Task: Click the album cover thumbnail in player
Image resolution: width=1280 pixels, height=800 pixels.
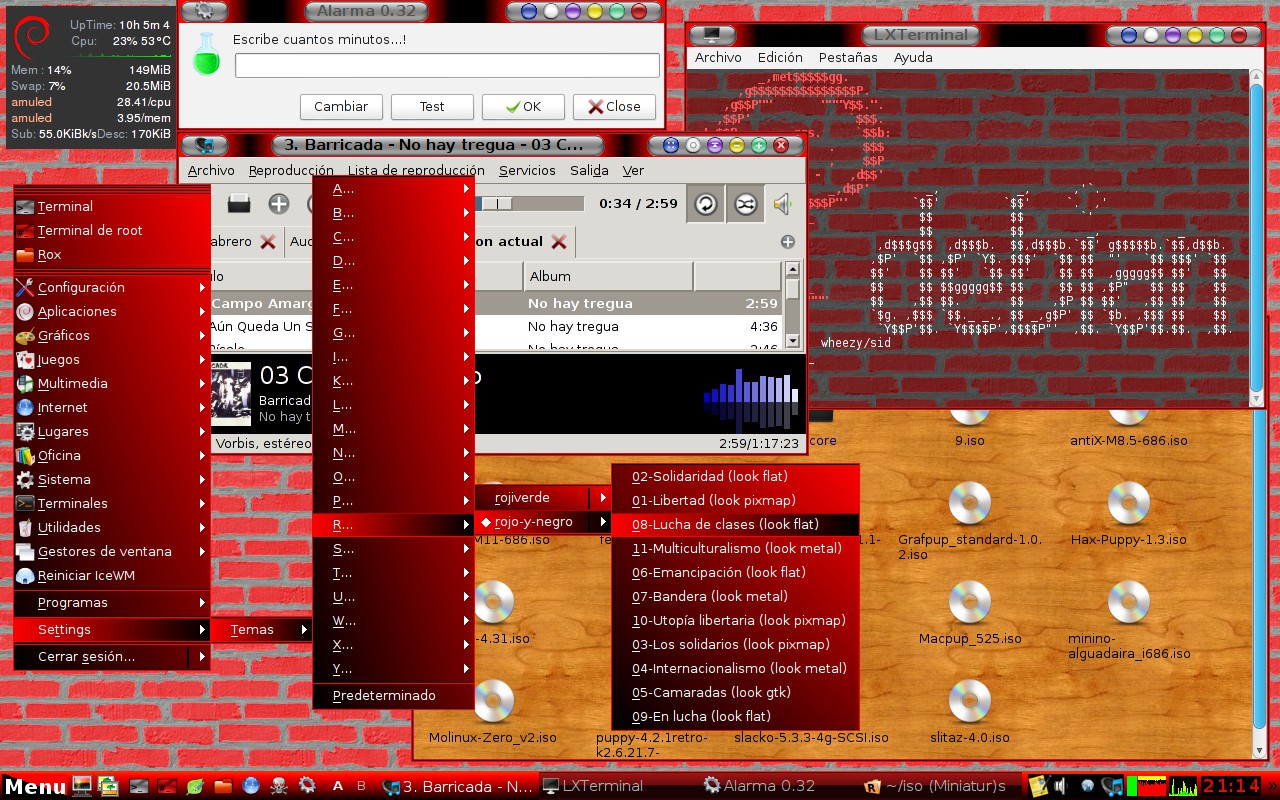Action: pos(231,392)
